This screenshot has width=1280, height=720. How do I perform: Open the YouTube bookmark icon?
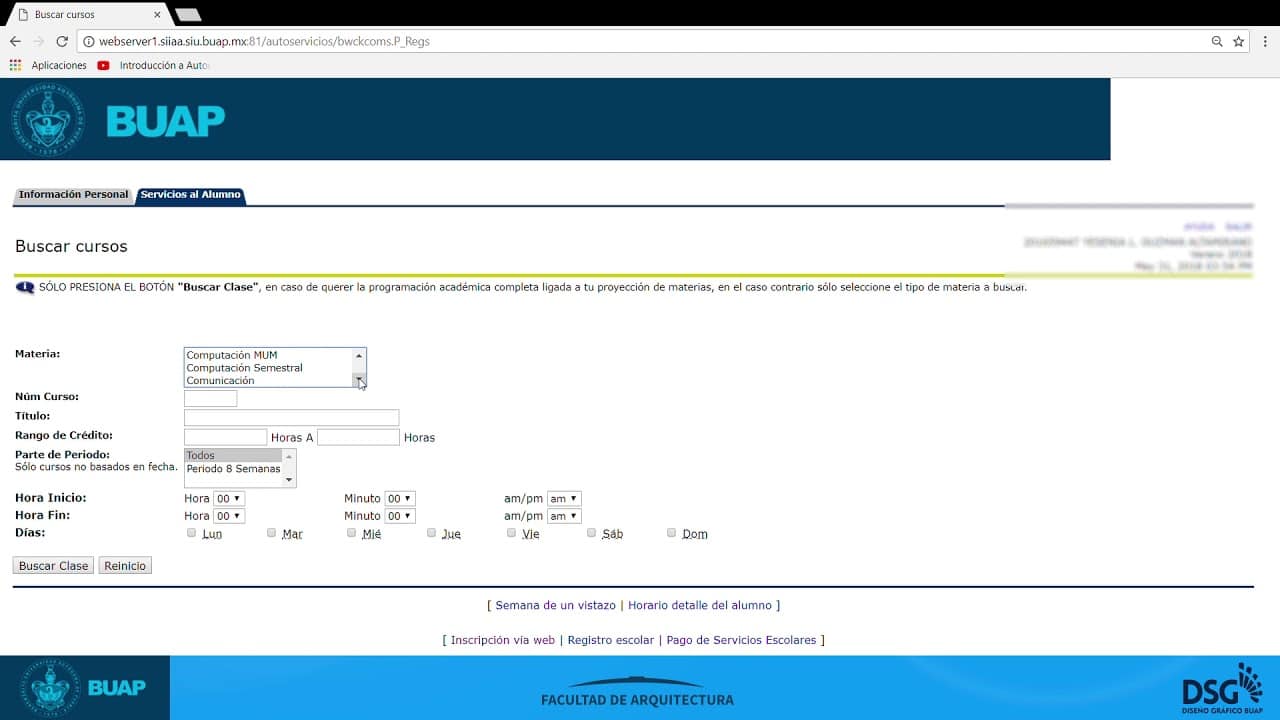click(103, 65)
